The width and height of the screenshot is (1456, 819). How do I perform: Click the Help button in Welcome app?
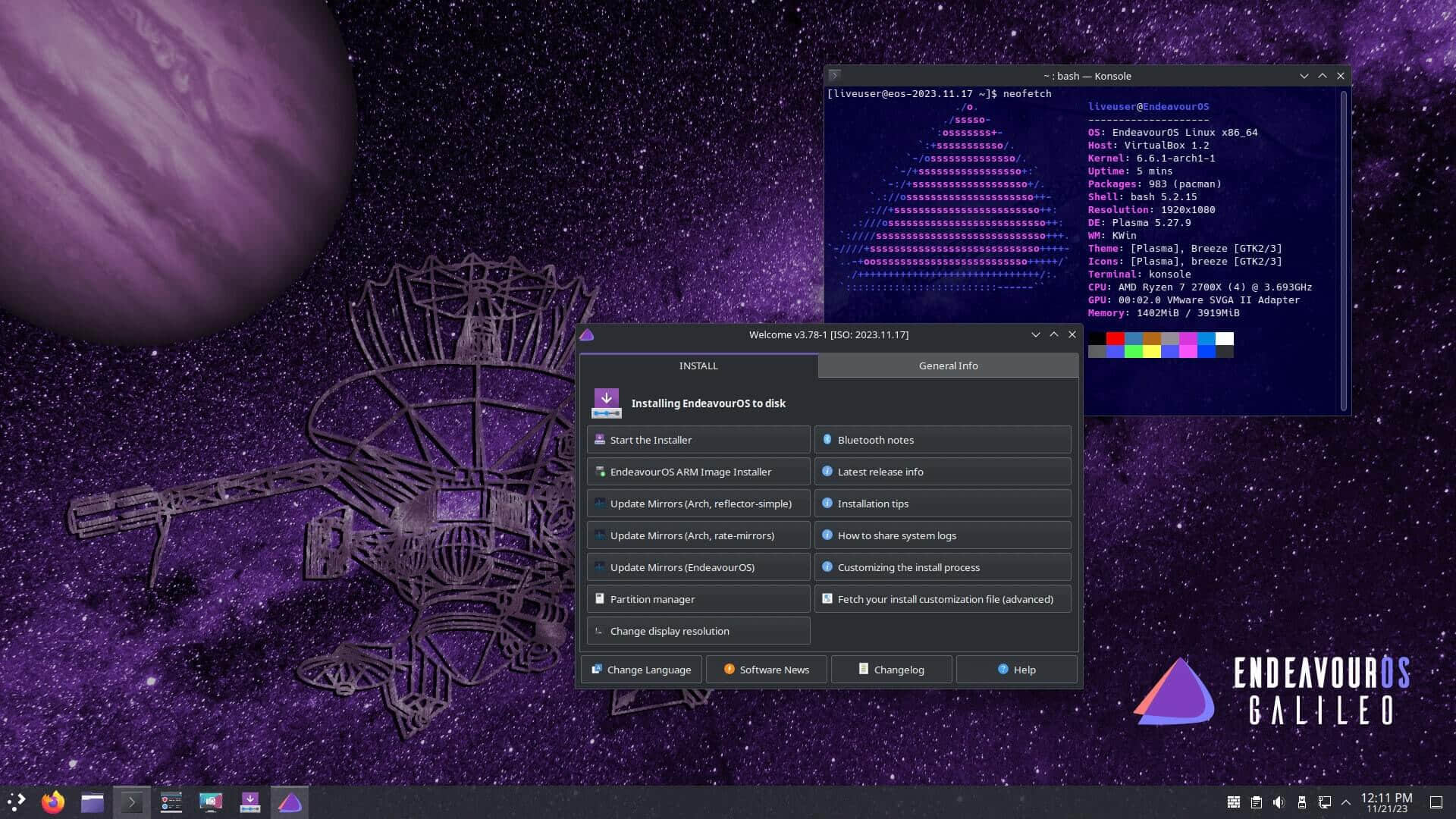[1016, 669]
